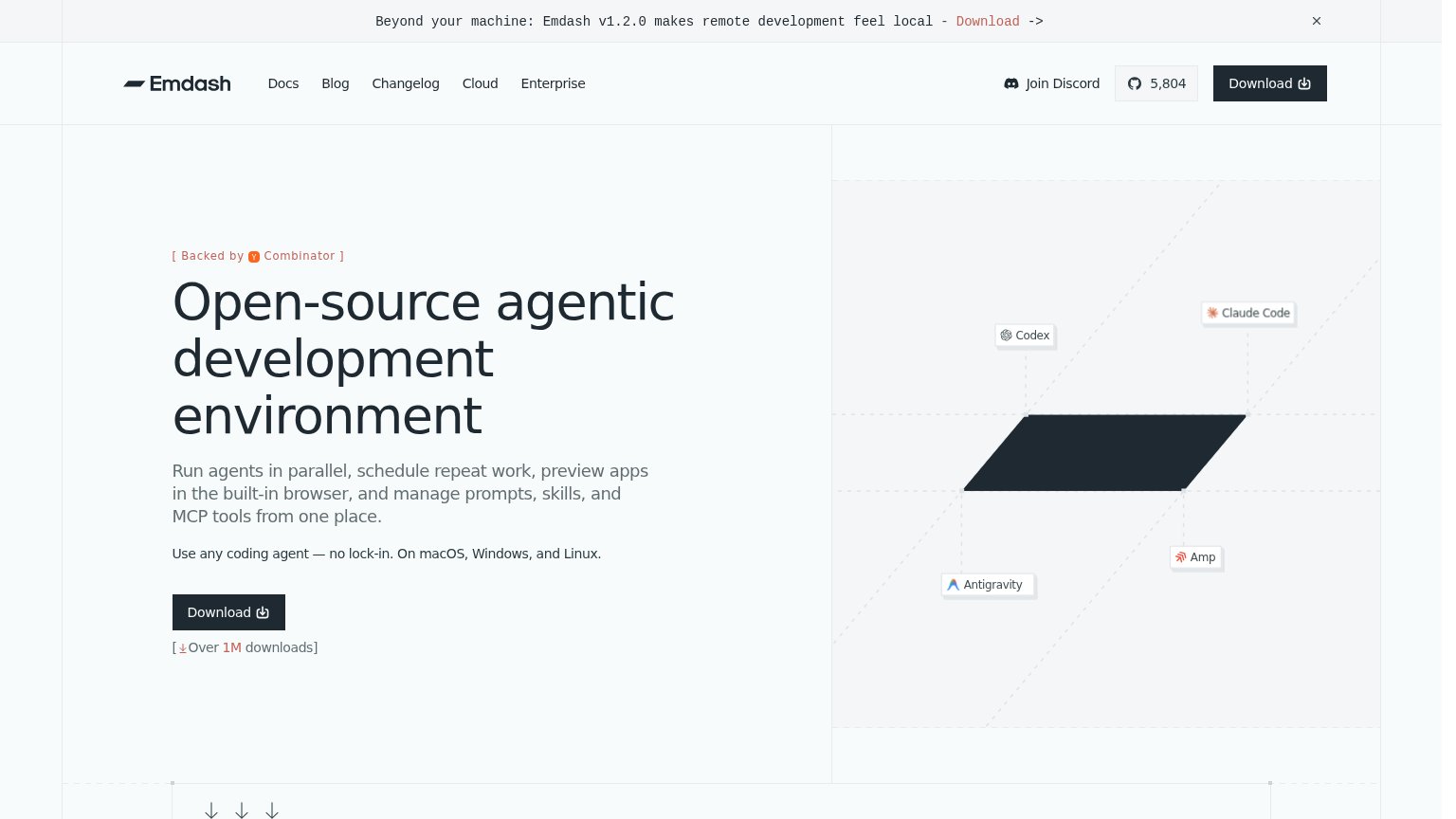Click the Join Discord text

click(1063, 83)
